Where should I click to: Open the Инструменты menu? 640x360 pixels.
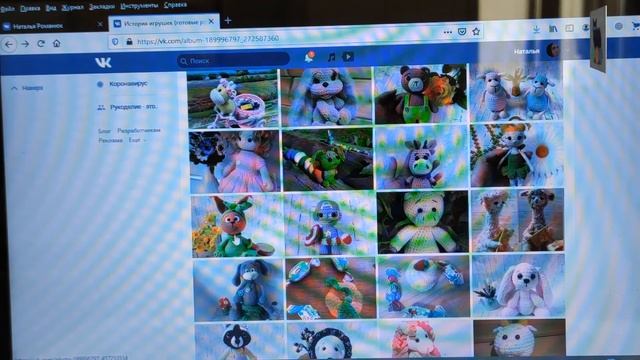tap(139, 6)
